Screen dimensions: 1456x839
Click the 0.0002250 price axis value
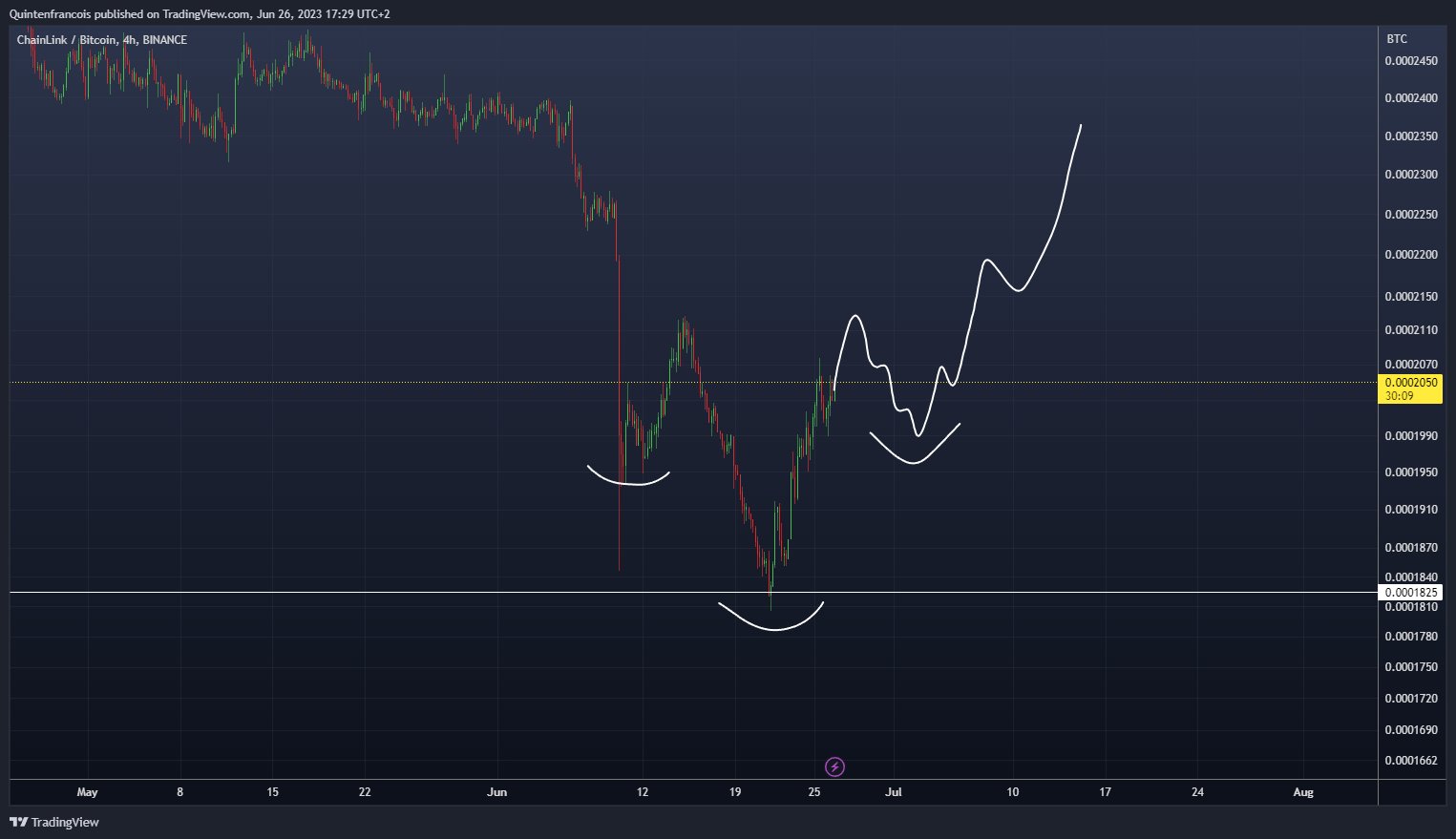coord(1411,215)
